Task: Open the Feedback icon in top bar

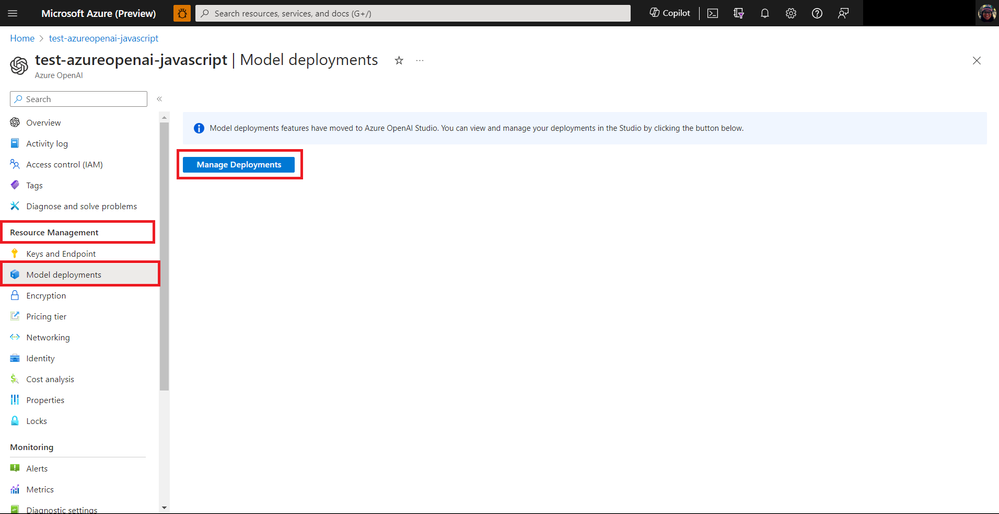Action: 843,13
